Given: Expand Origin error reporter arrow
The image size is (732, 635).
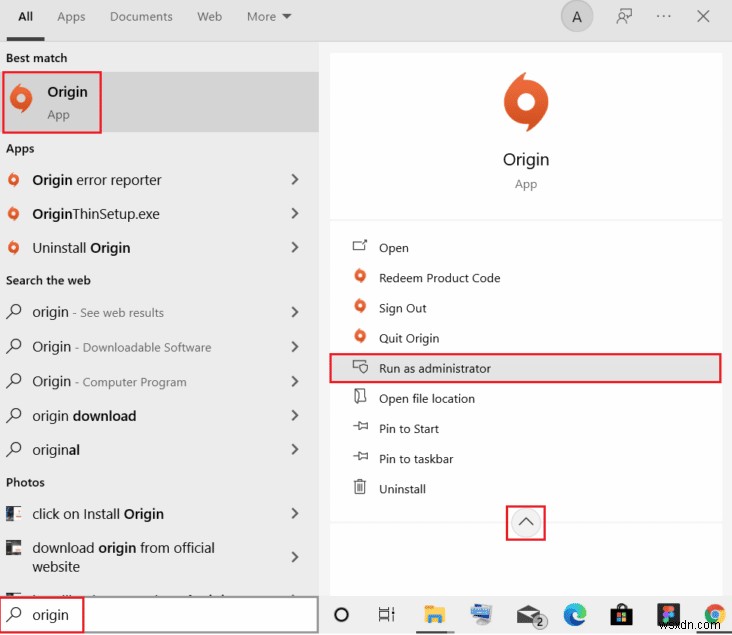Looking at the screenshot, I should coord(295,180).
